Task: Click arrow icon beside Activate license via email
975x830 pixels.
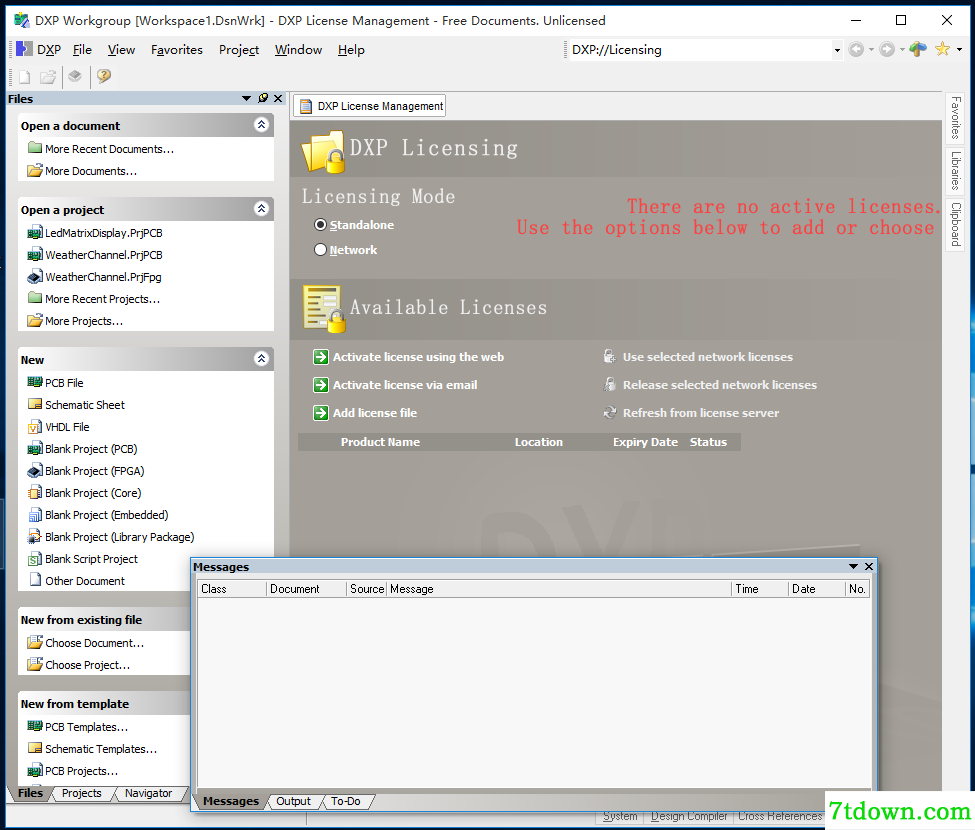Action: (x=320, y=385)
